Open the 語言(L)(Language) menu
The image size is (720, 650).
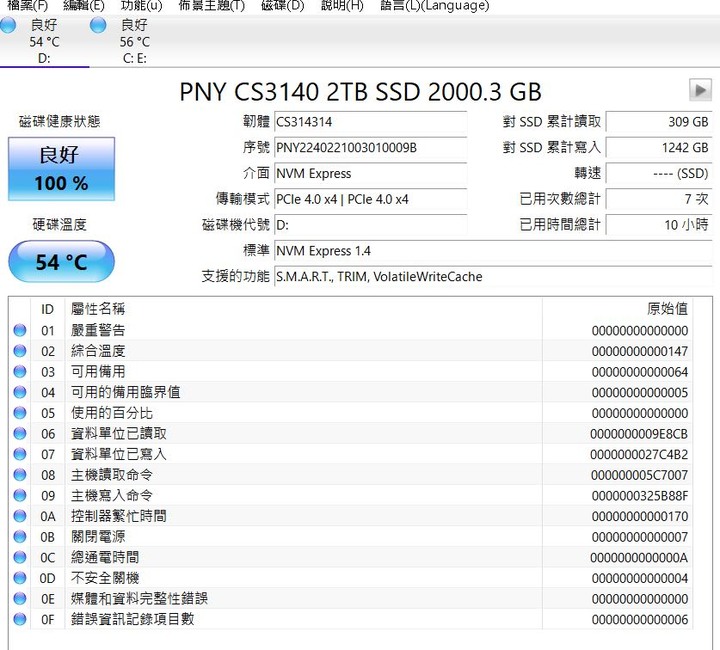pyautogui.click(x=435, y=6)
